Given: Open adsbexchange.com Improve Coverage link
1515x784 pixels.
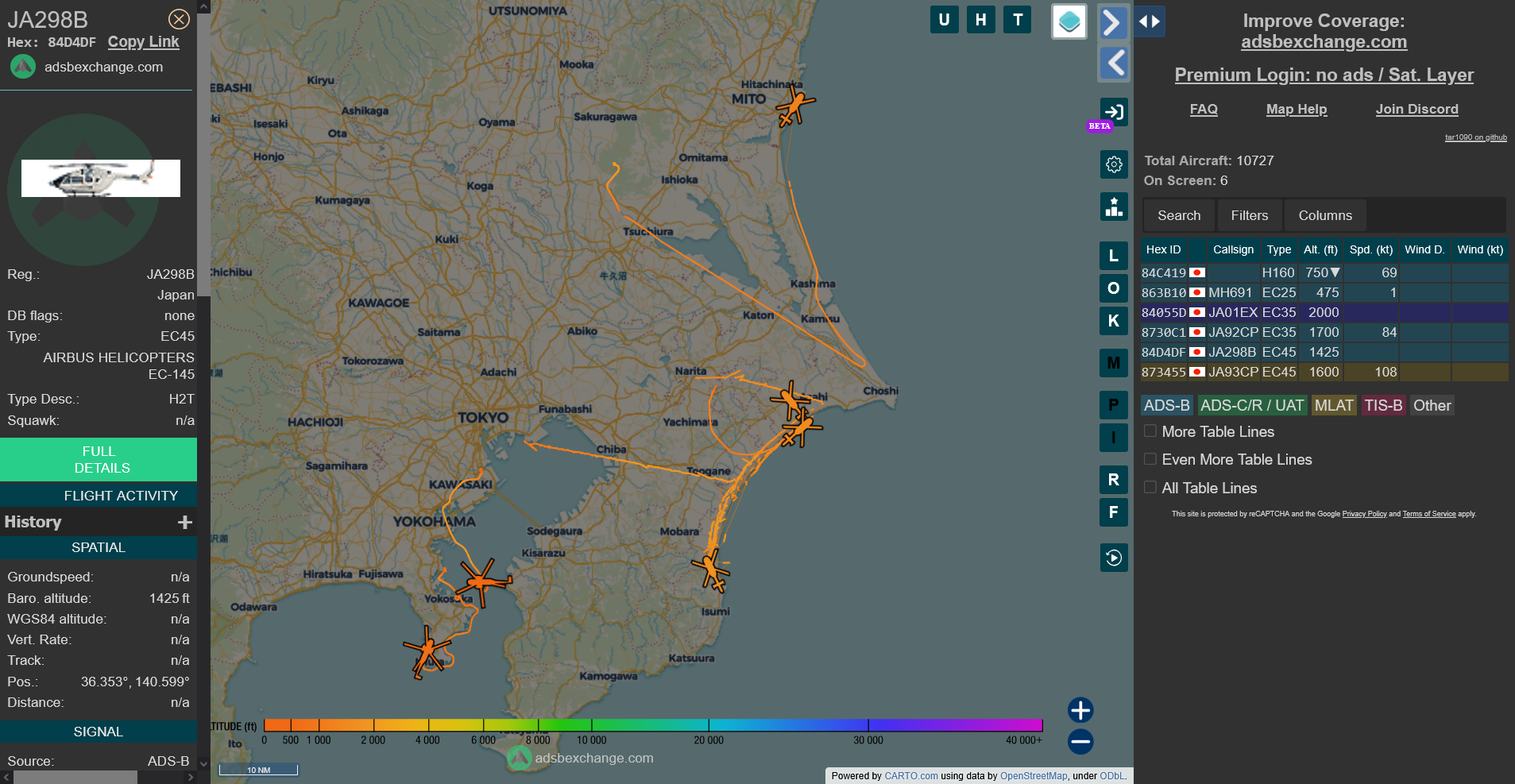Looking at the screenshot, I should click(x=1324, y=41).
